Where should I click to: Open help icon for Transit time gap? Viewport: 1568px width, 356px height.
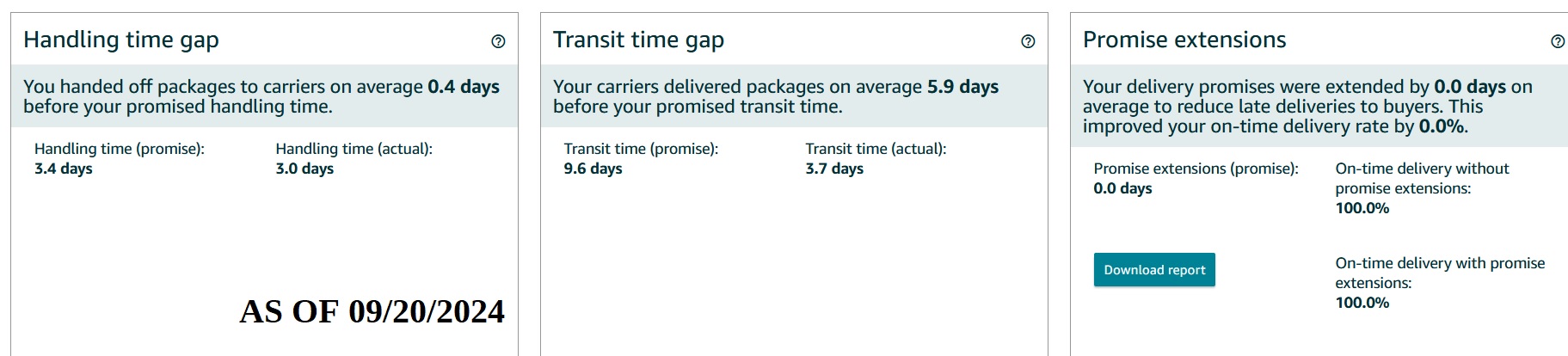point(1028,41)
